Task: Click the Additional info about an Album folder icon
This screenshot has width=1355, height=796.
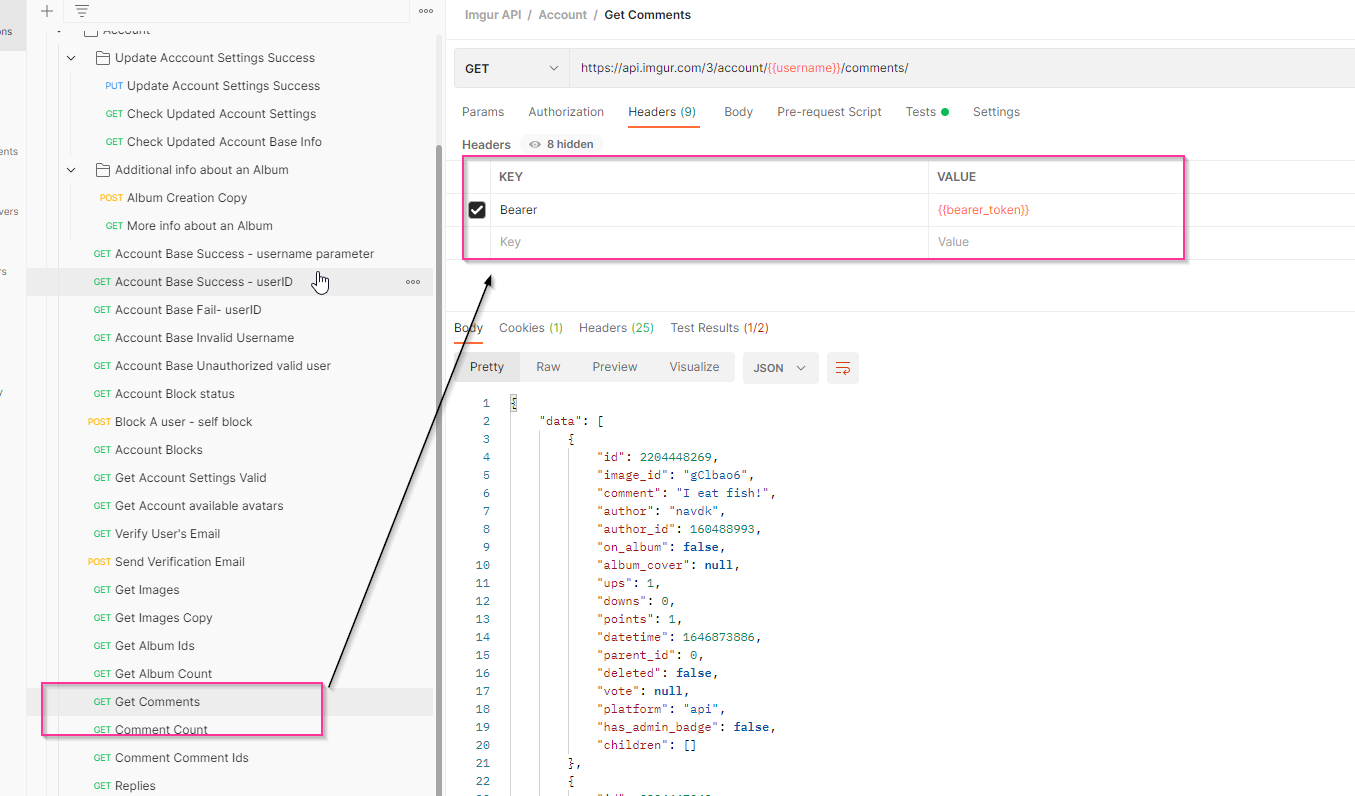Action: [102, 170]
